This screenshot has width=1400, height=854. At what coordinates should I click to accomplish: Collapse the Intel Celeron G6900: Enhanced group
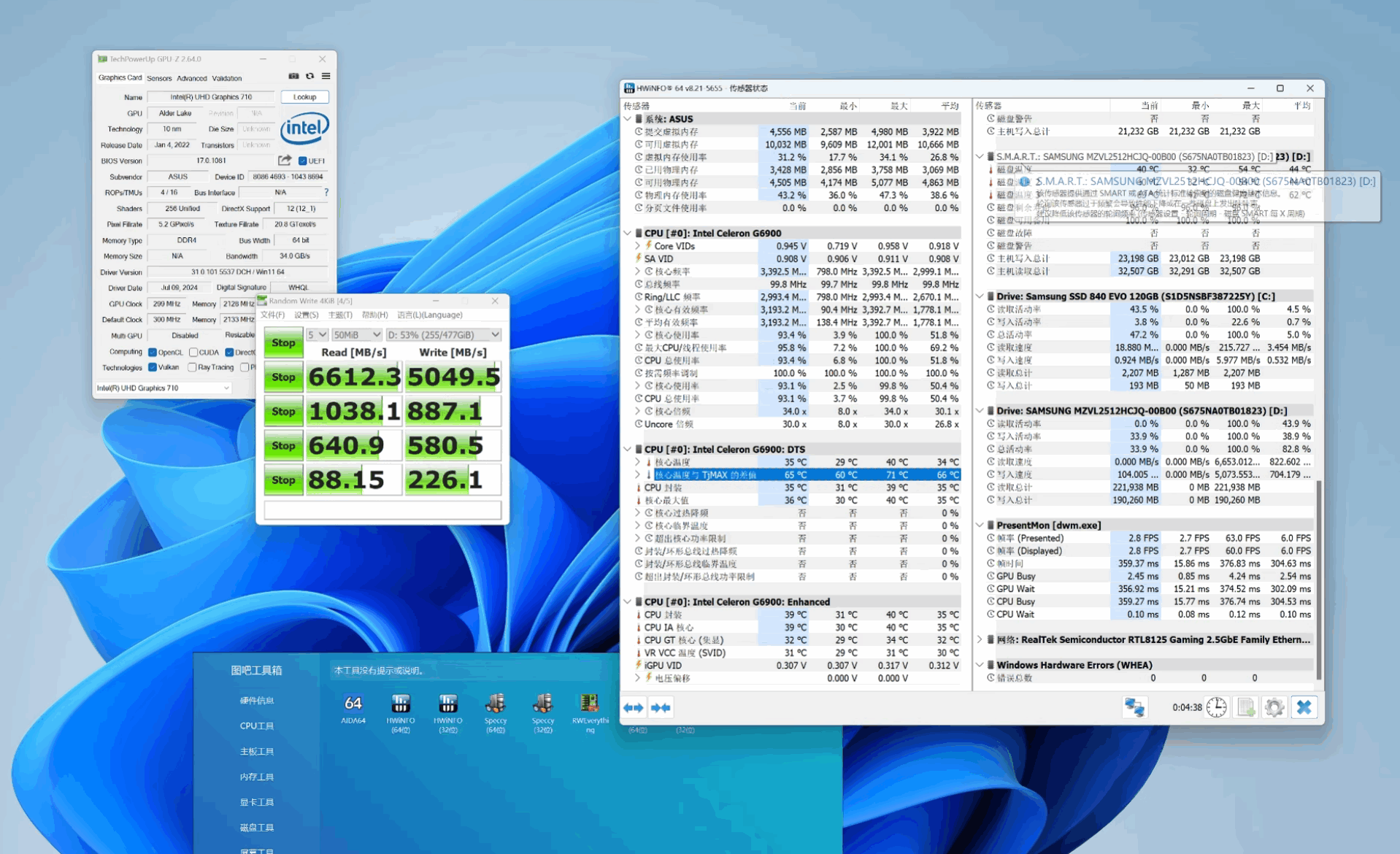[628, 602]
